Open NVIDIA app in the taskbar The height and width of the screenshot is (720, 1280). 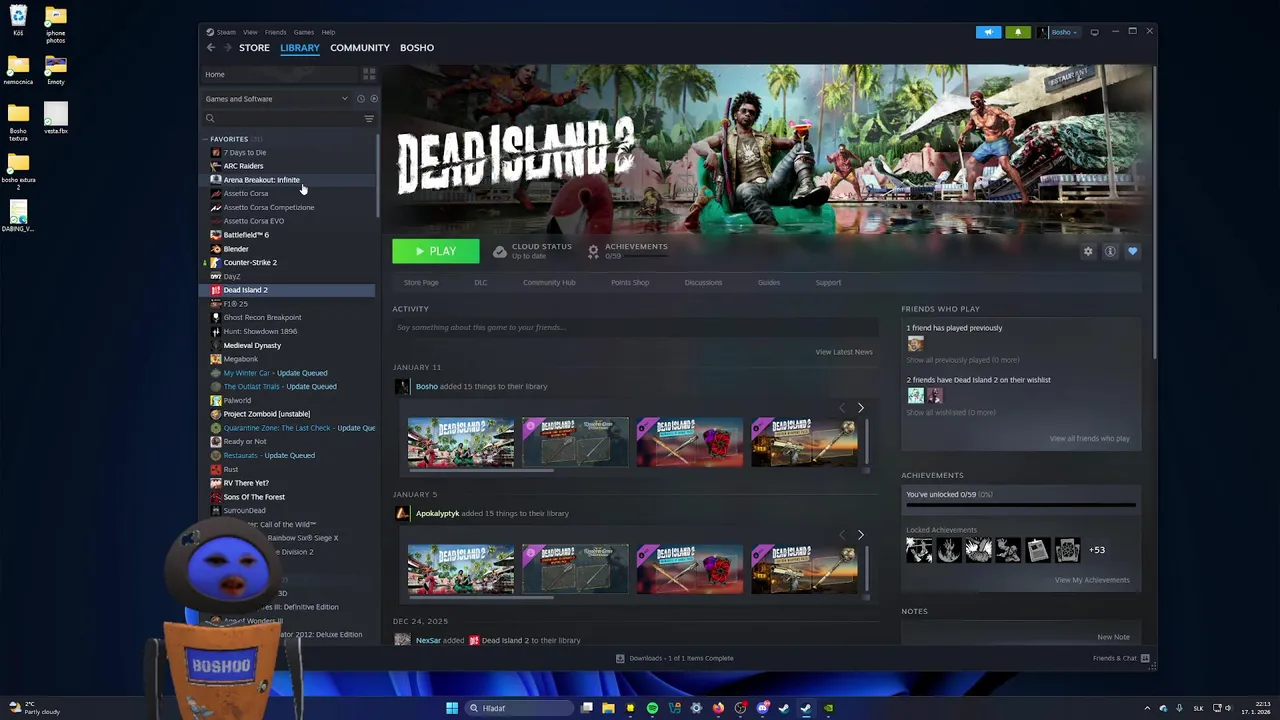(x=828, y=708)
